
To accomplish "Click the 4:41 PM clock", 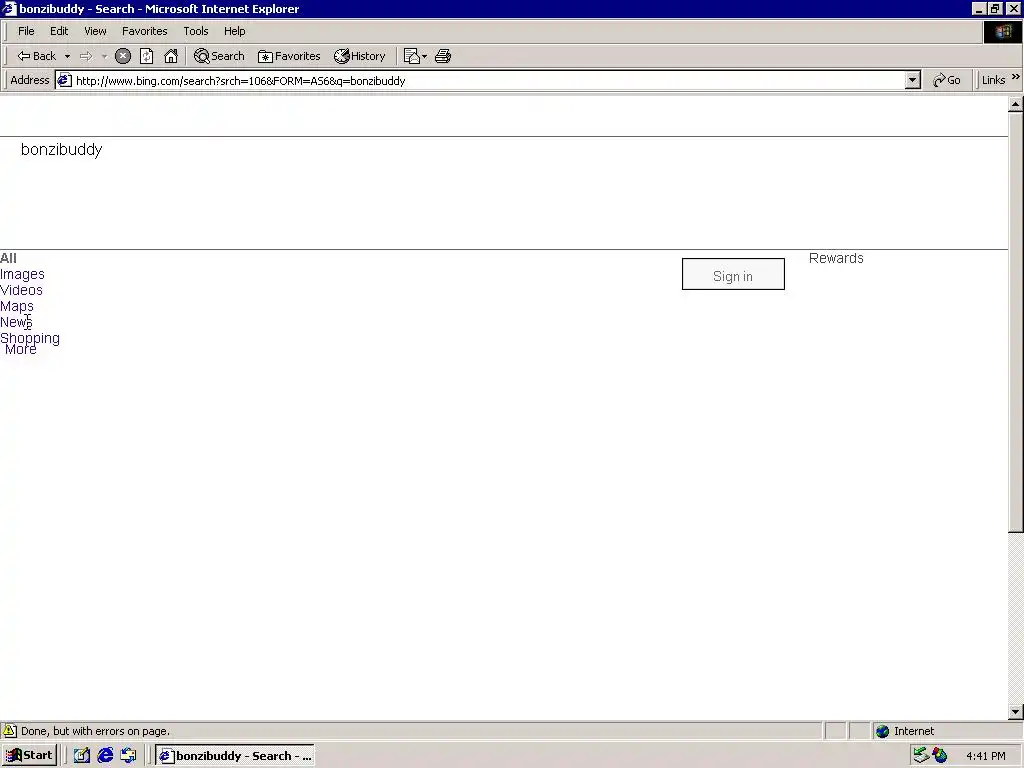I will 985,756.
